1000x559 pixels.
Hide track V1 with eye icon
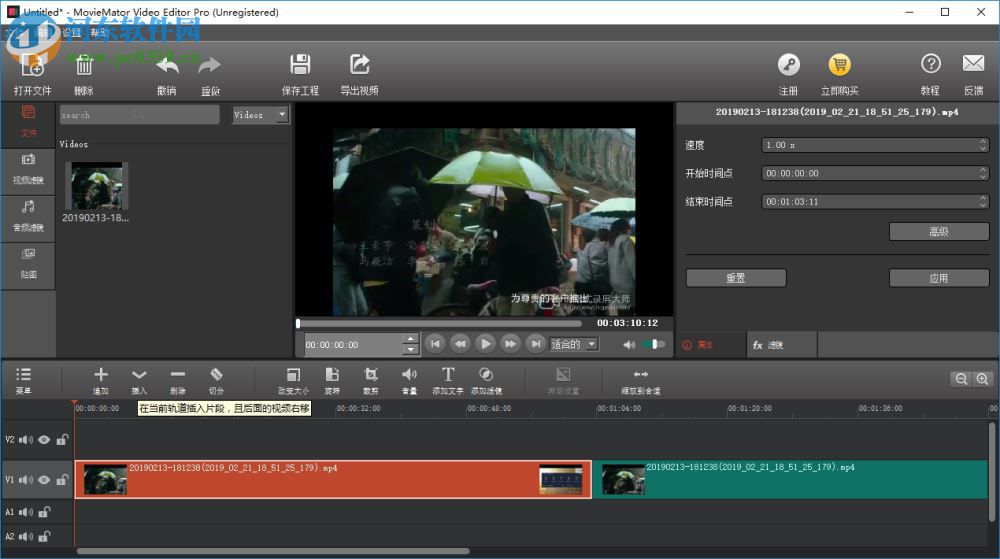(x=43, y=480)
